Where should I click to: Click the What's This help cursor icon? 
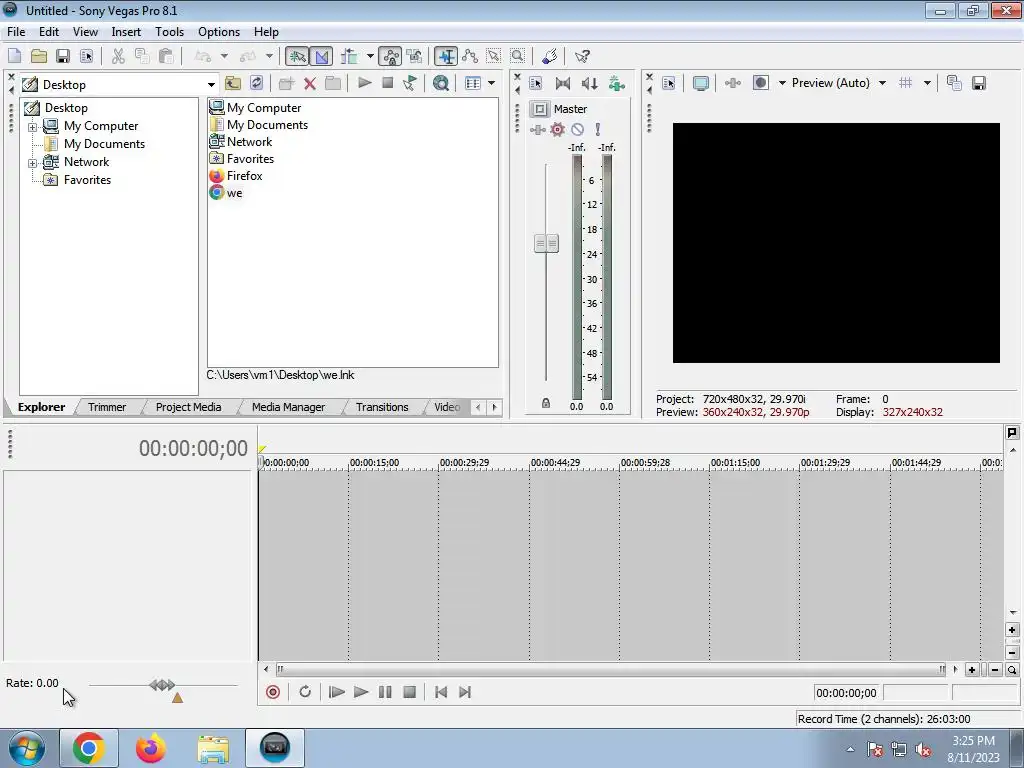pos(582,56)
